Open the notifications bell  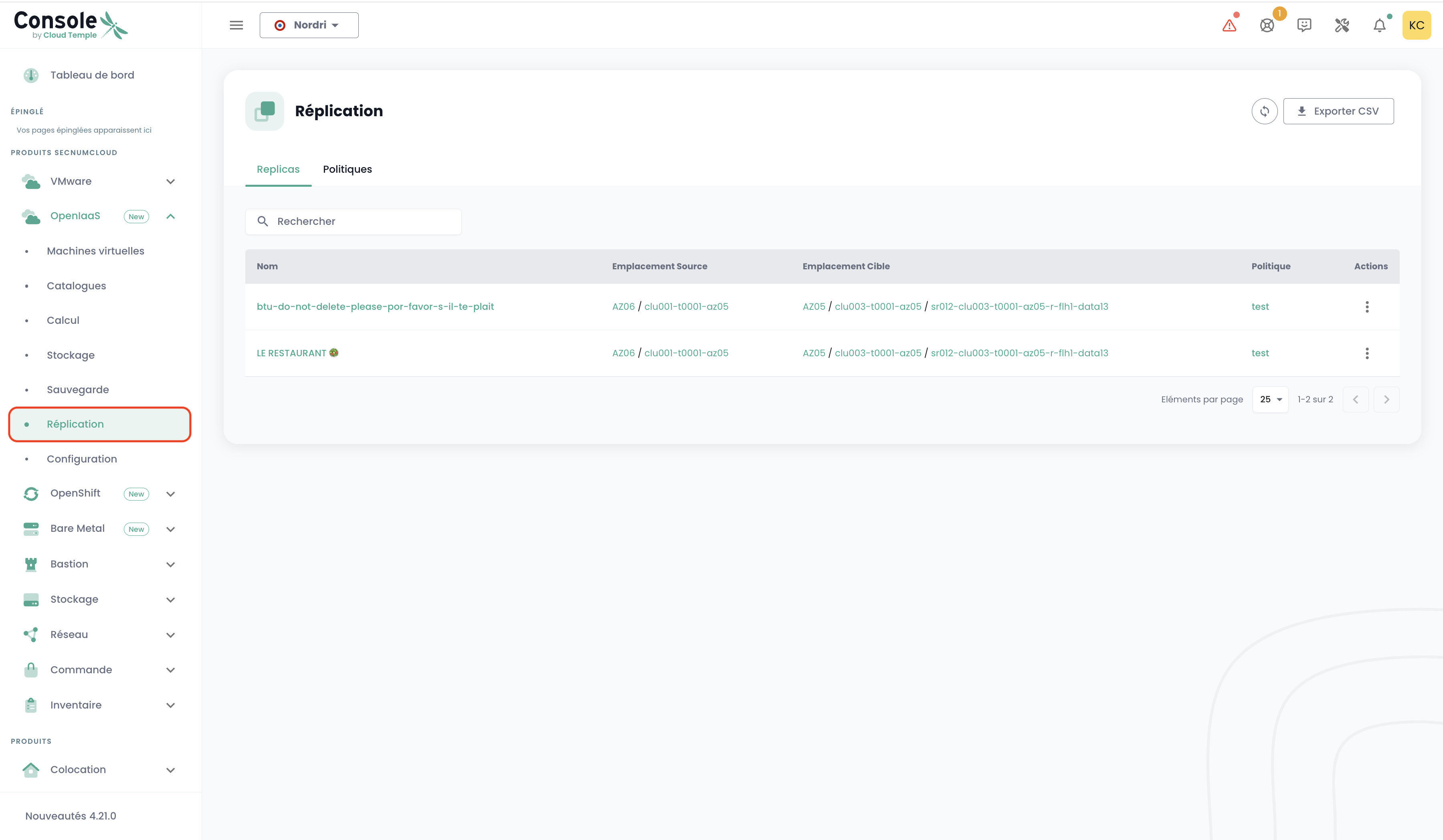(x=1379, y=26)
